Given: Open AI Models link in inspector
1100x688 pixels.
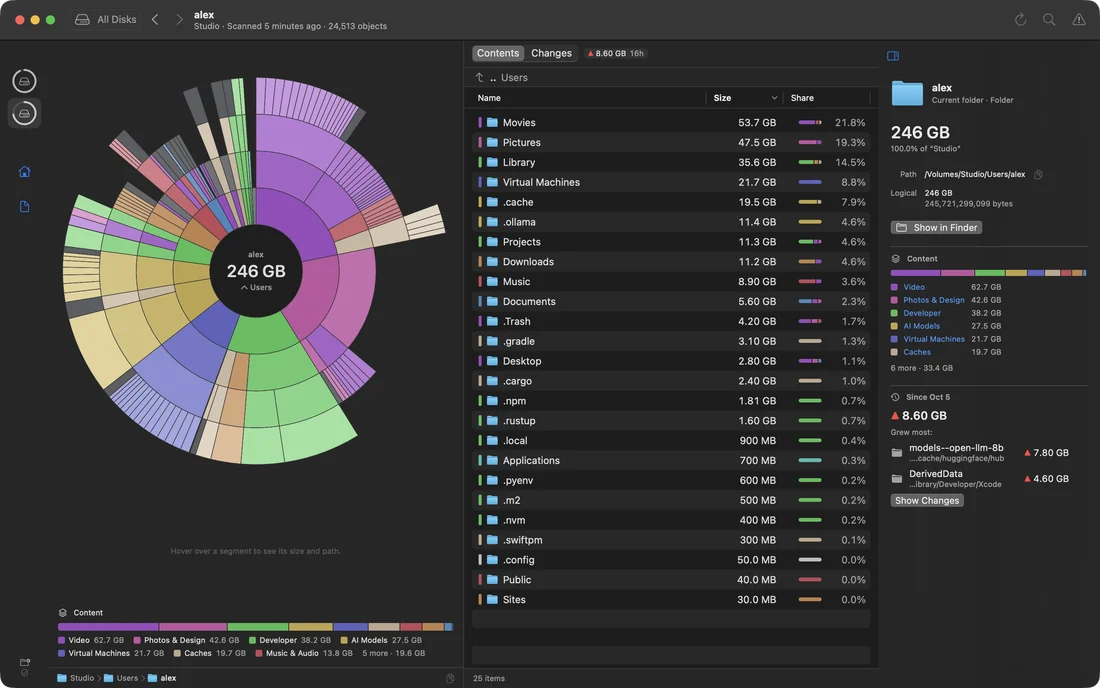Looking at the screenshot, I should 921,326.
